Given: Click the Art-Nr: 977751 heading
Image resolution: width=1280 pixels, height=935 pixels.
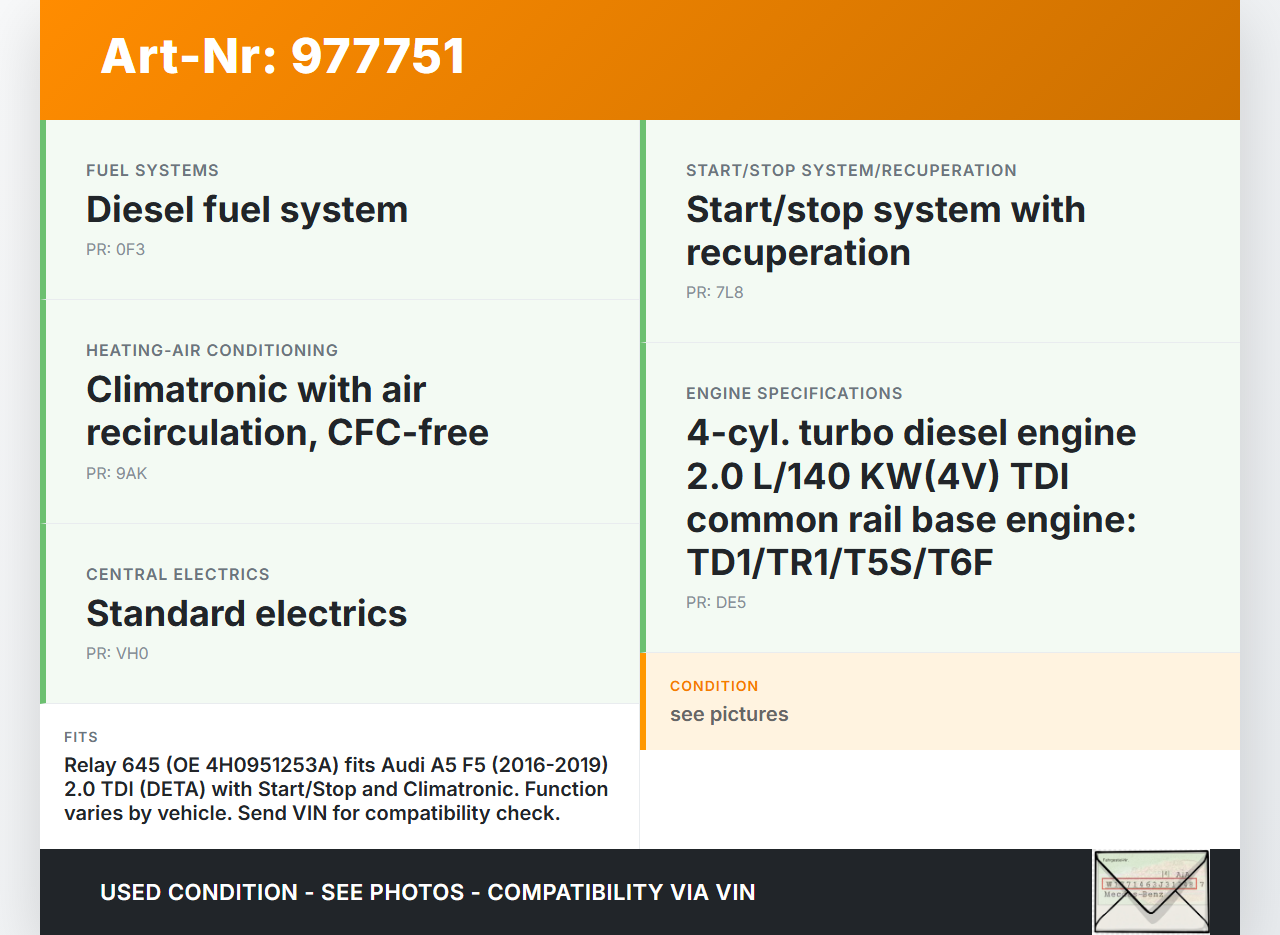Looking at the screenshot, I should coord(283,56).
